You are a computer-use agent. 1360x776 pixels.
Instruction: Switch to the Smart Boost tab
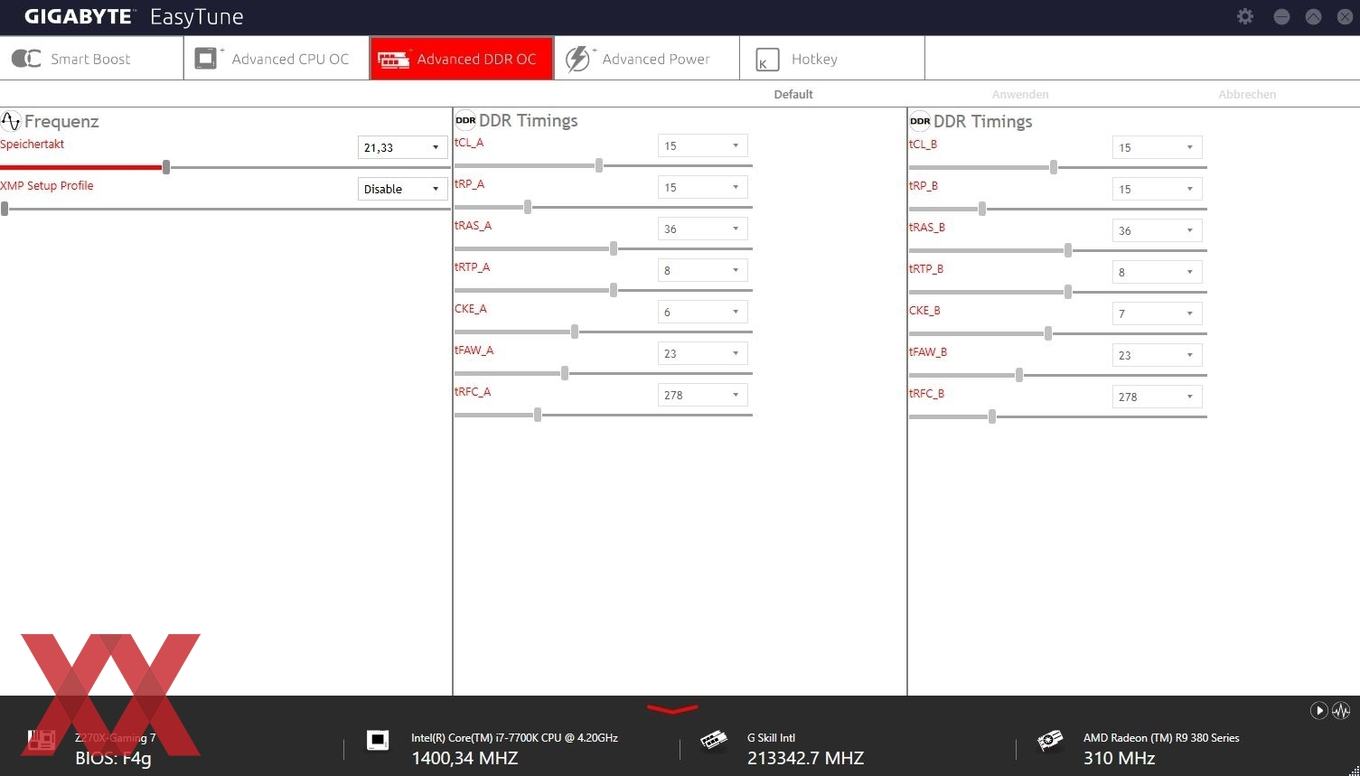pos(92,59)
